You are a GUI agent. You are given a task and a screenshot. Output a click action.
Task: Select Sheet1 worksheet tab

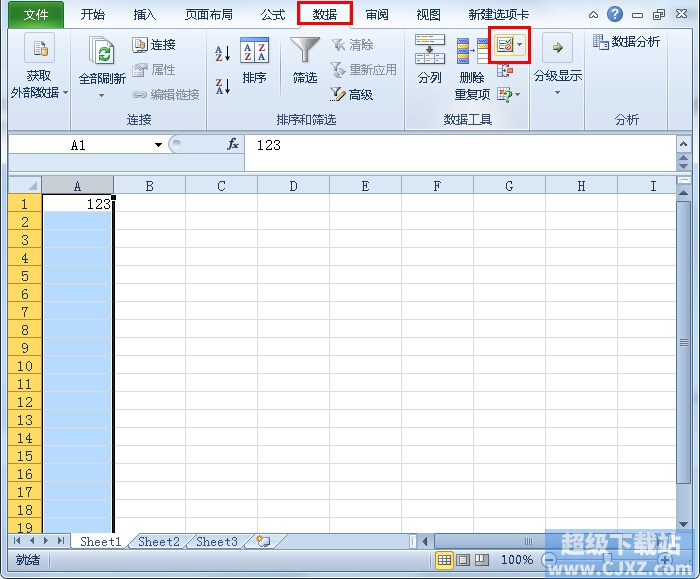pyautogui.click(x=100, y=542)
